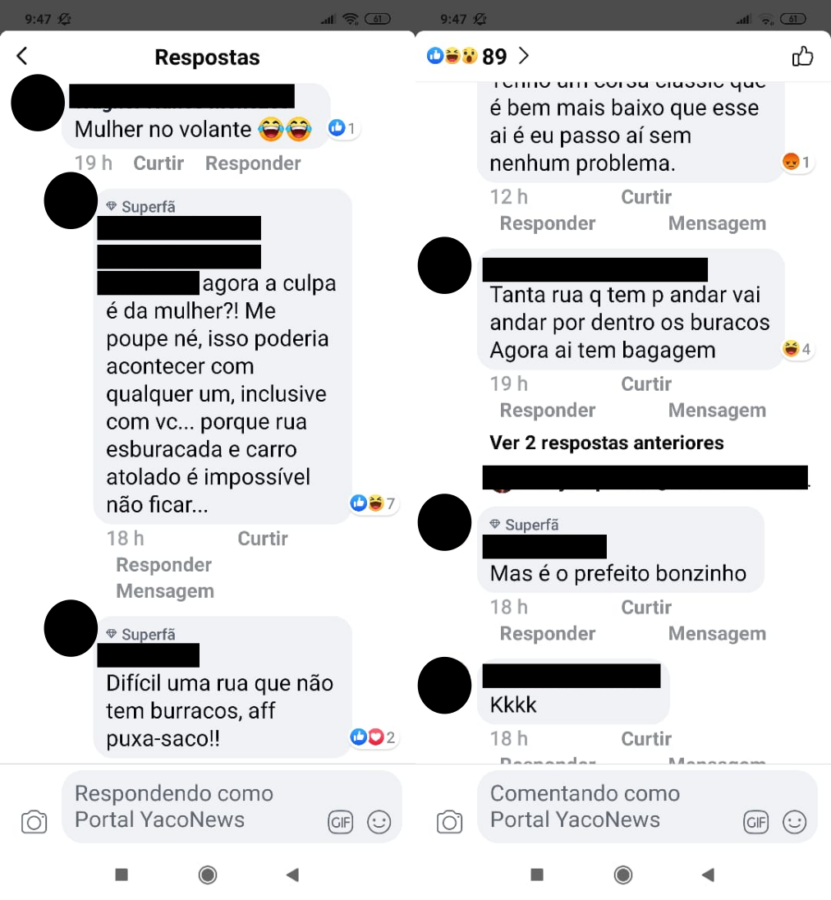Send Mensagem to 'agora a culpa' commenter
Viewport: 831px width, 900px height.
(x=165, y=591)
